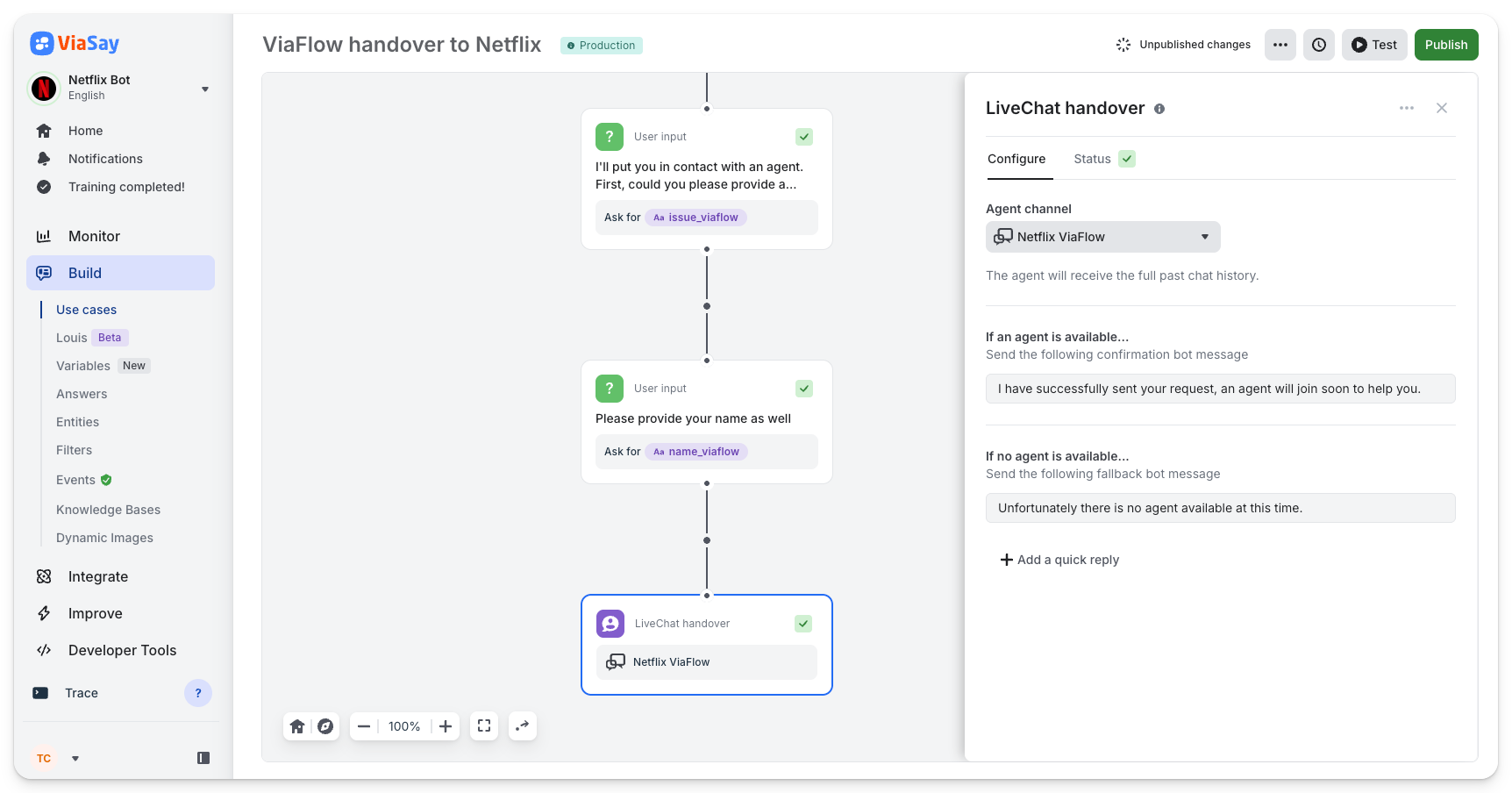Click the Test button
Image resolution: width=1512 pixels, height=793 pixels.
point(1374,45)
